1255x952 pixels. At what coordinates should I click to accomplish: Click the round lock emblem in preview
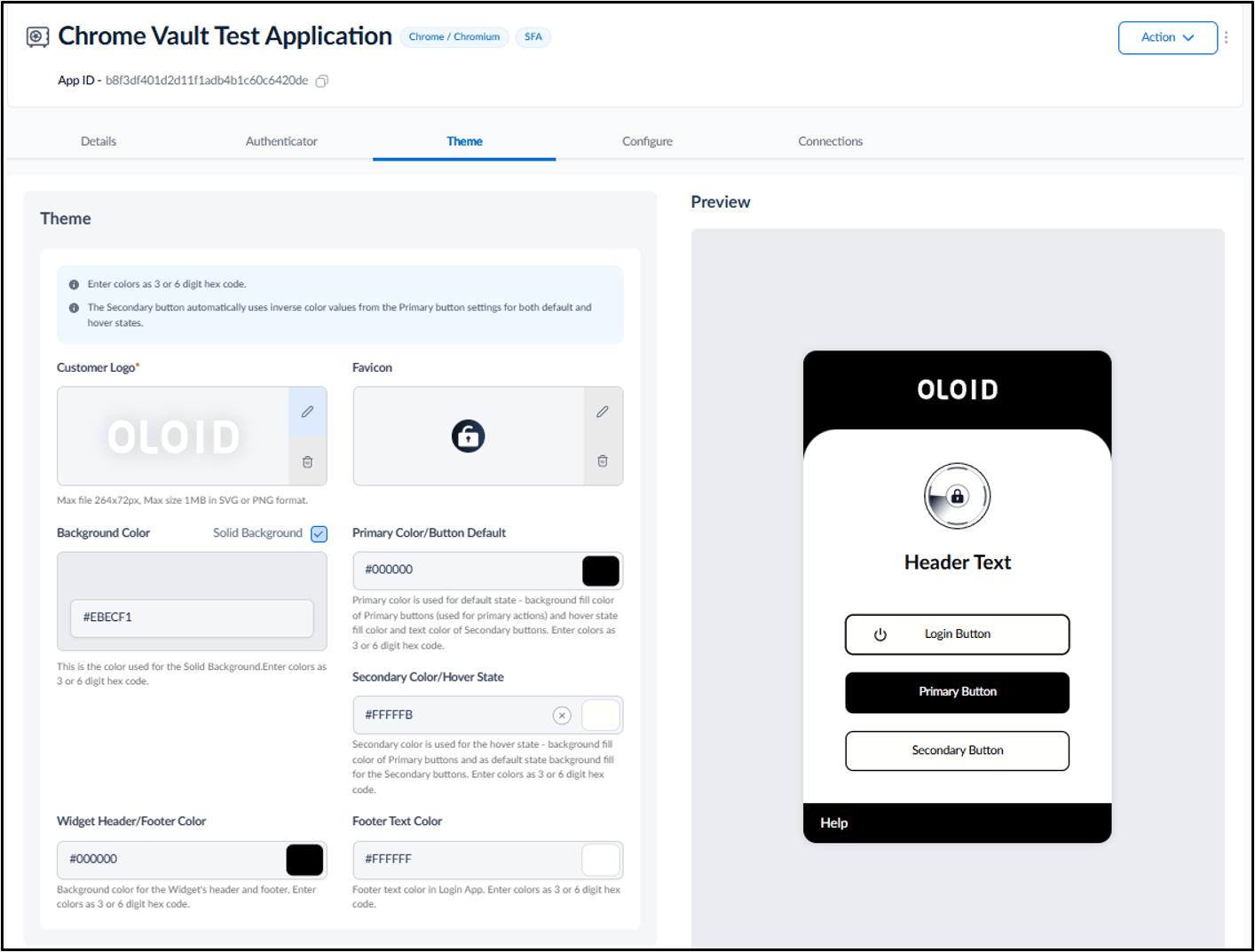pos(957,496)
